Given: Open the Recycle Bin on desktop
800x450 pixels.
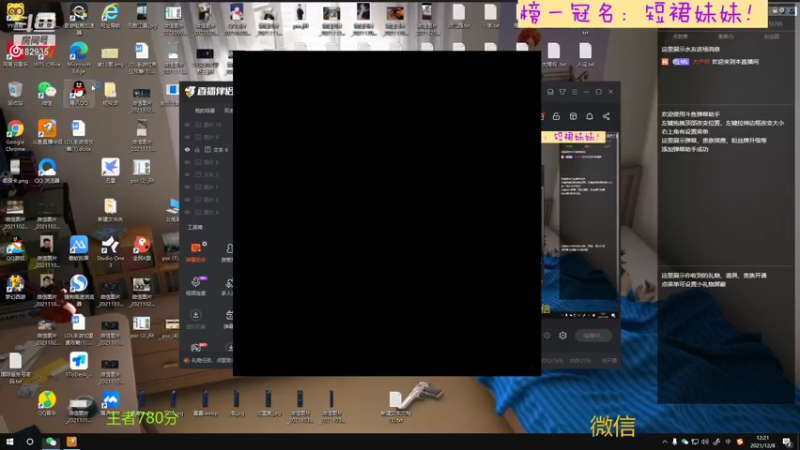Looking at the screenshot, I should click(15, 93).
